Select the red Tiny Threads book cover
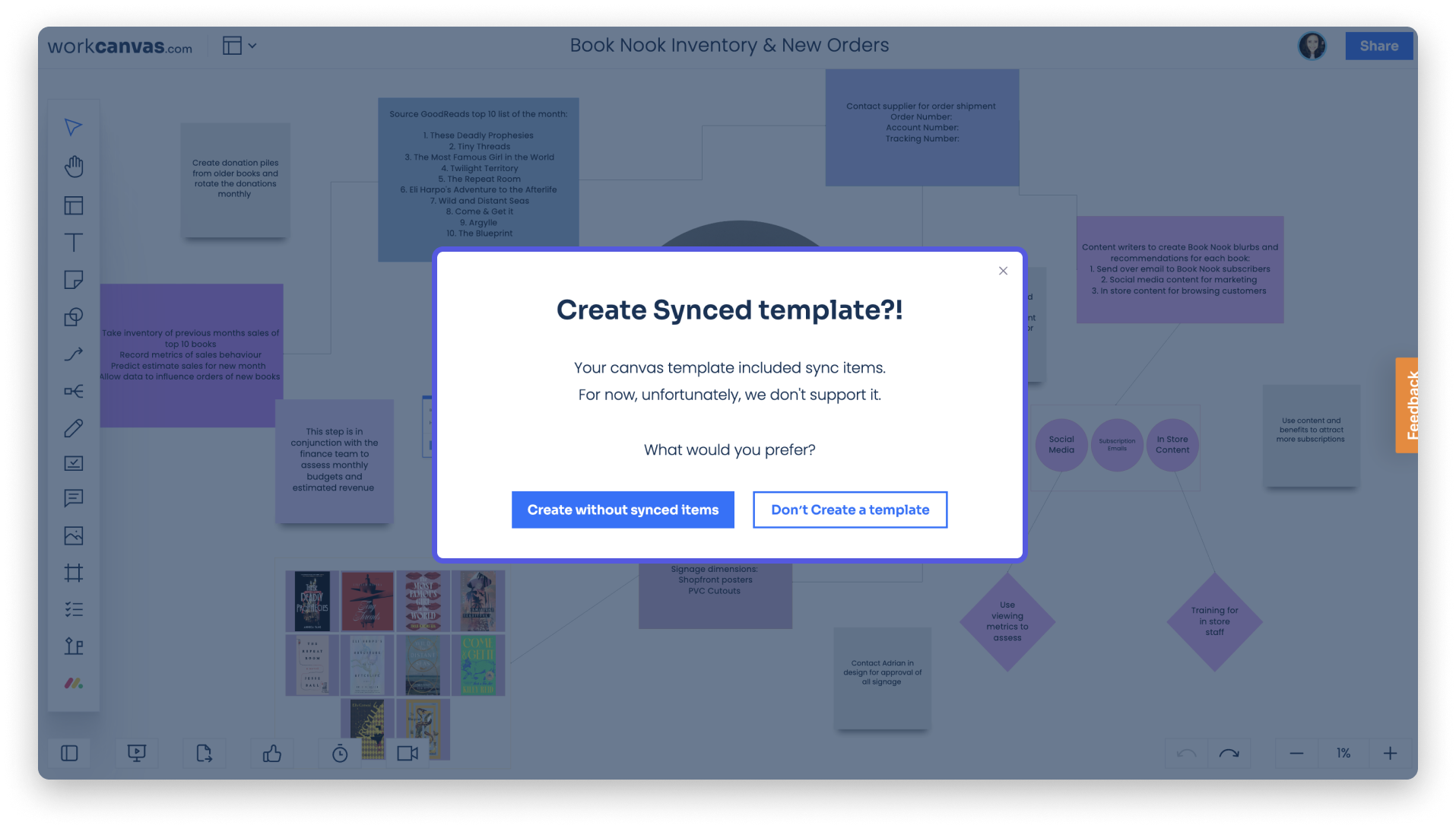The width and height of the screenshot is (1456, 829). 367,601
